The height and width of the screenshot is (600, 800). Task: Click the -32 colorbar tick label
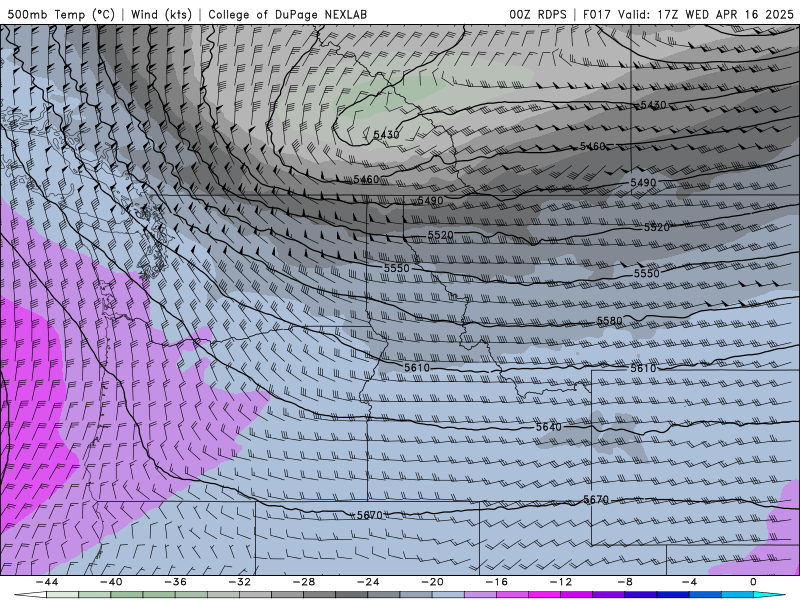(x=239, y=582)
